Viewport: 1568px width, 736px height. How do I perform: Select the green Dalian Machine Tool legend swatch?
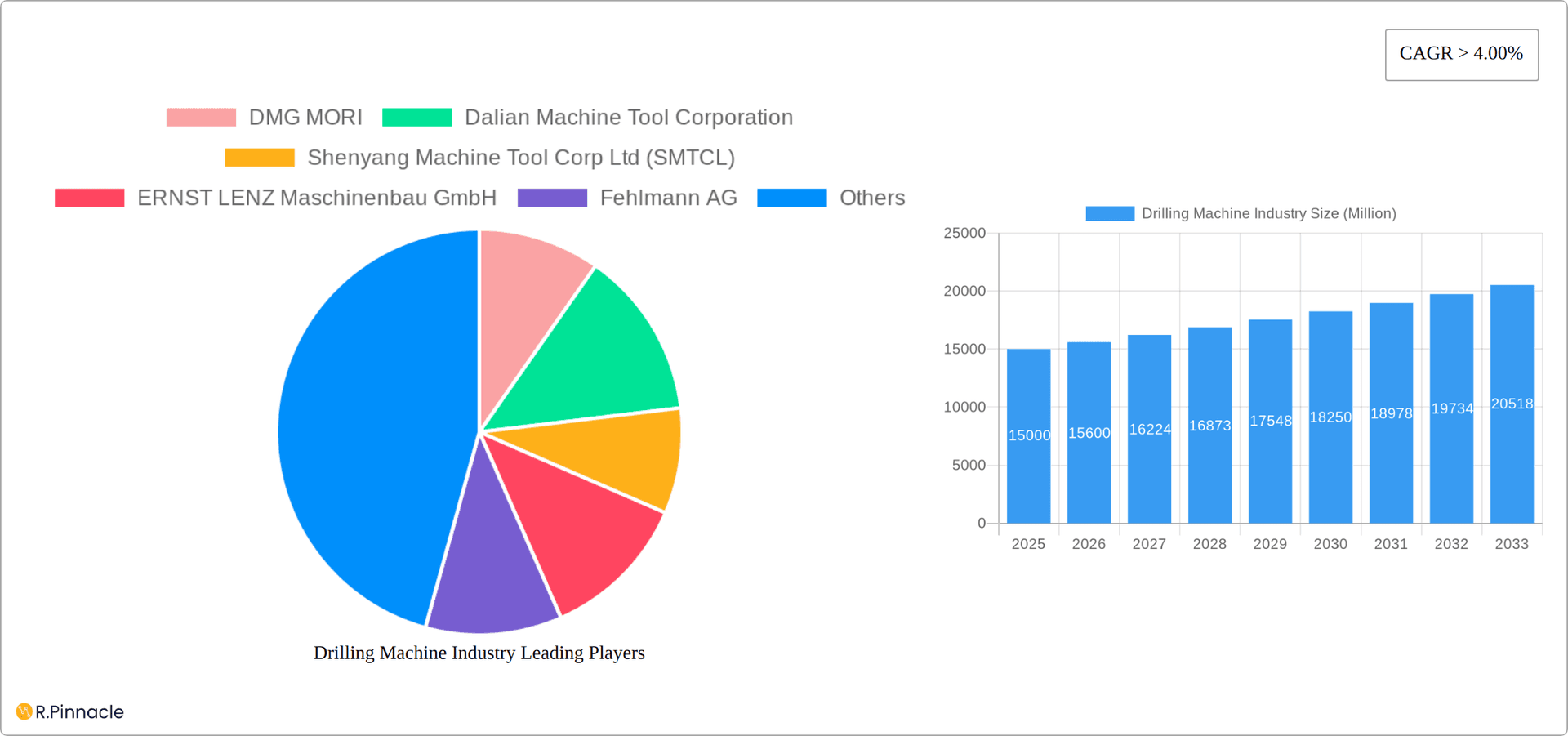tap(416, 117)
